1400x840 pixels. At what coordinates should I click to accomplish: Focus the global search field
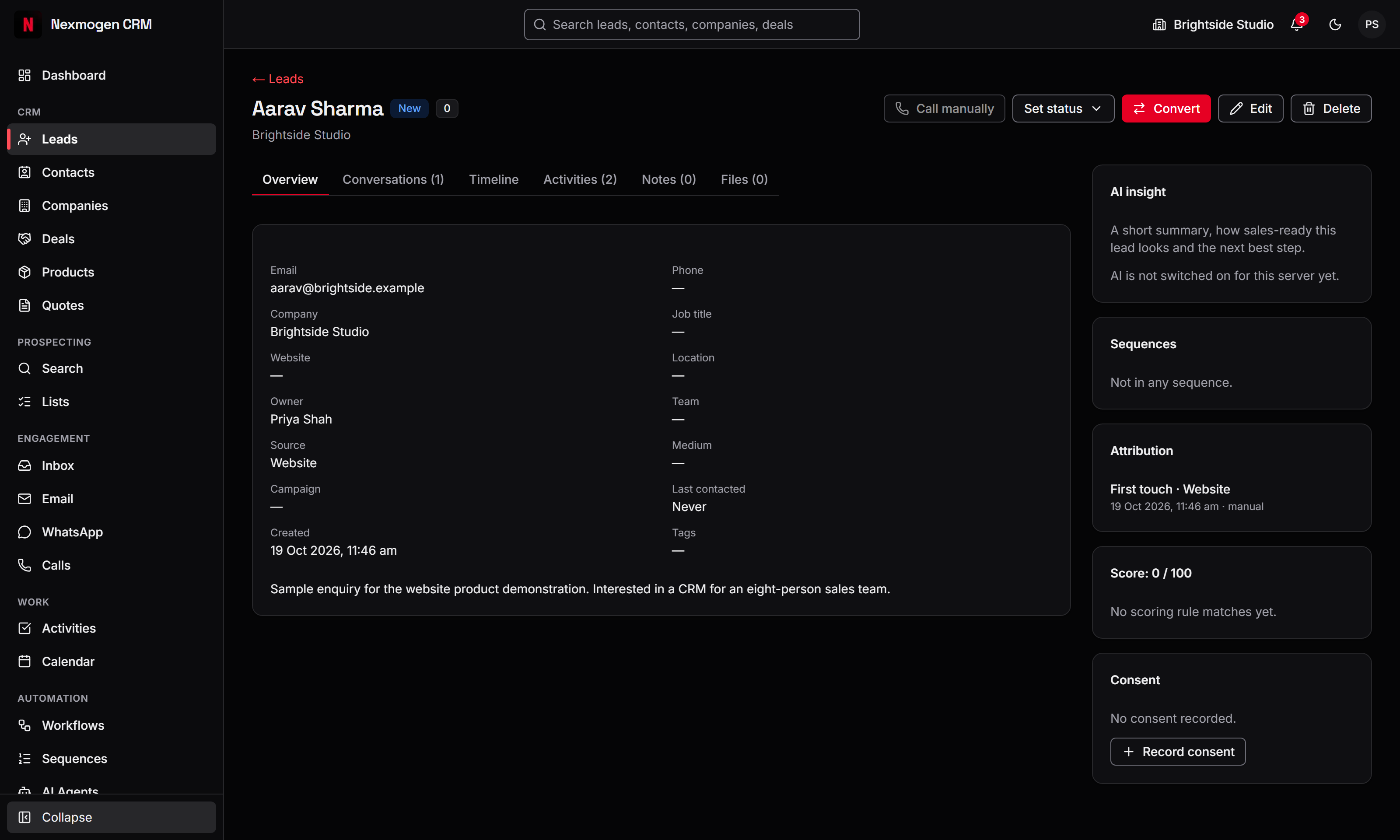692,24
